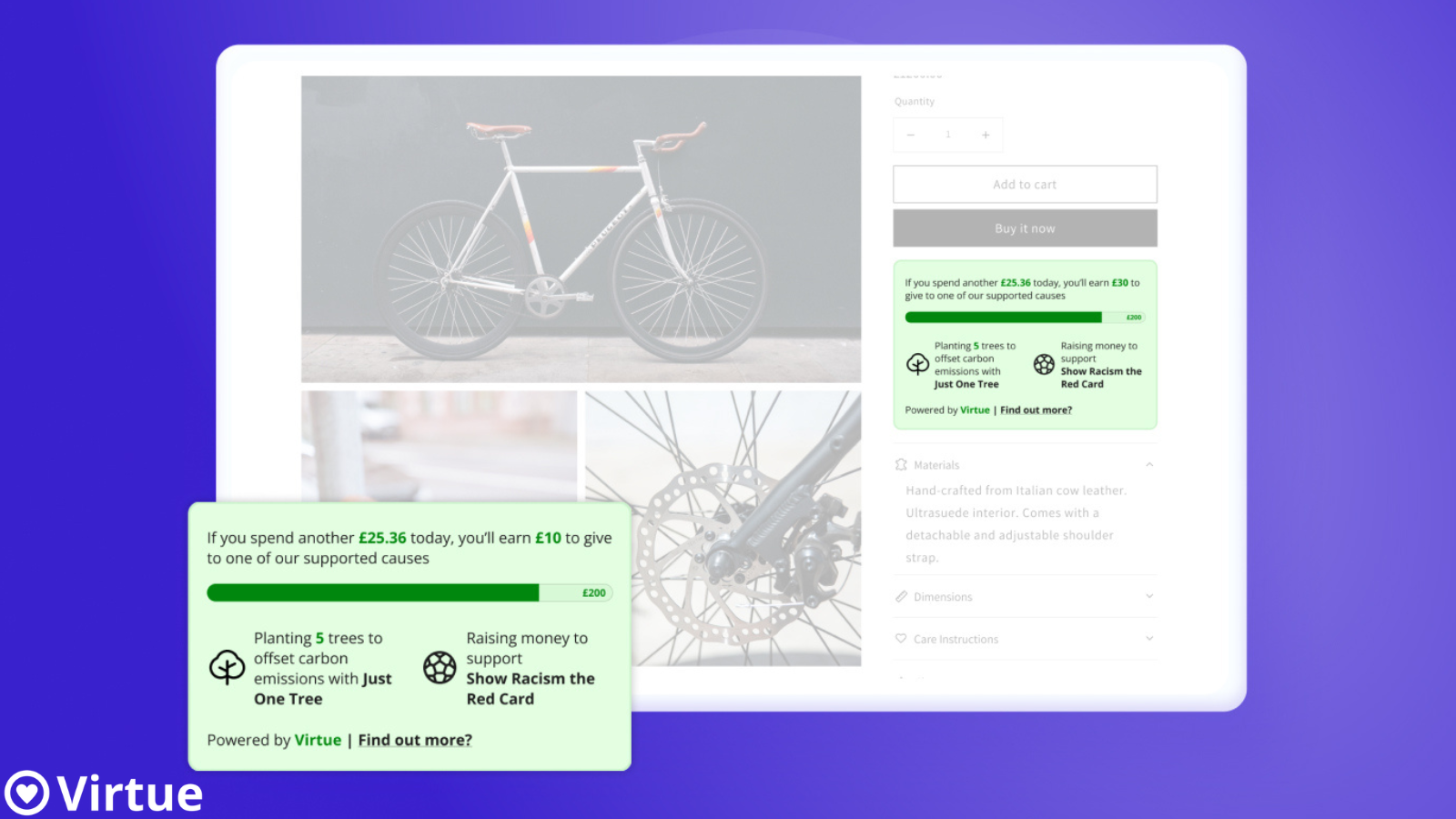Screen dimensions: 1456x819
Task: Open Find out more? link in large widget
Action: point(415,741)
